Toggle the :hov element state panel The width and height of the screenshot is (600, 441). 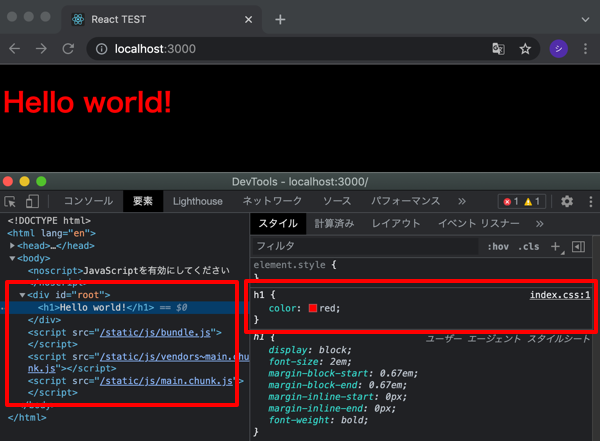(x=498, y=247)
